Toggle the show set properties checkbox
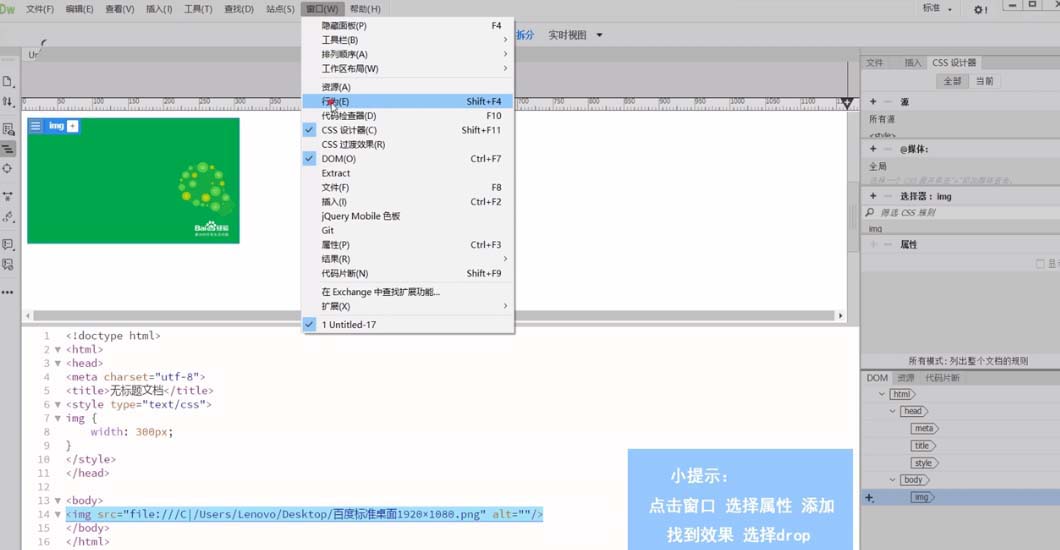Image resolution: width=1060 pixels, height=550 pixels. point(1039,264)
